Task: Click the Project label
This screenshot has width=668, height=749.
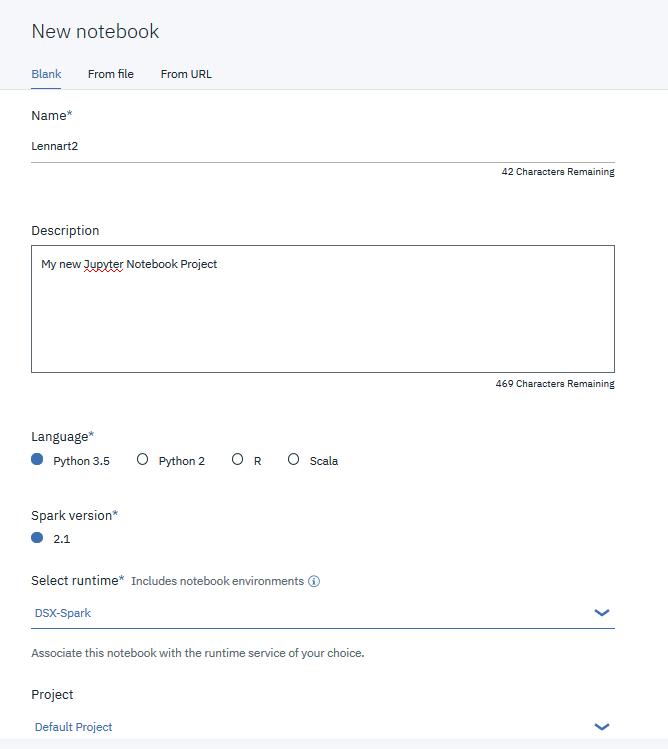Action: [x=52, y=695]
